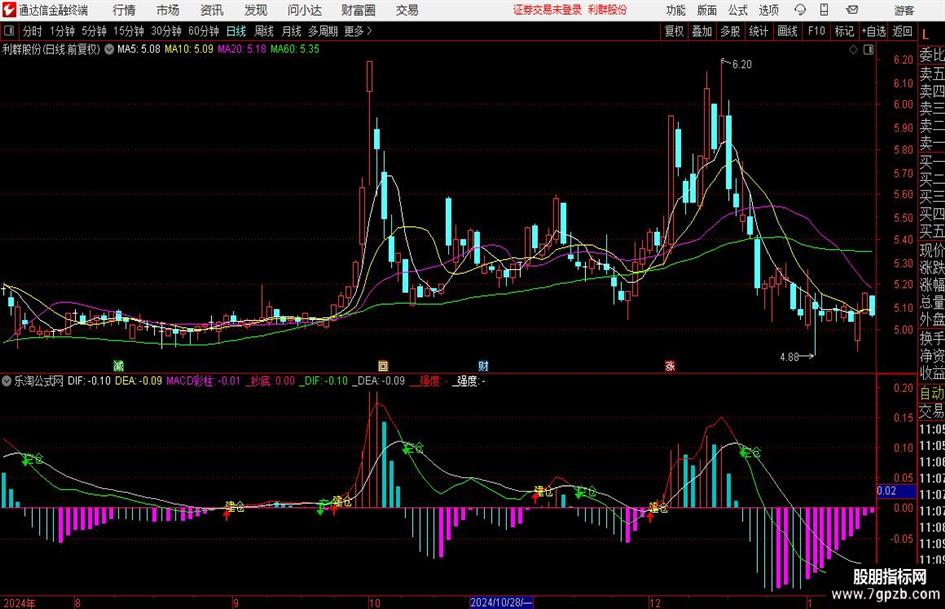Click the mobile phone icon
This screenshot has width=945, height=609.
tap(824, 10)
